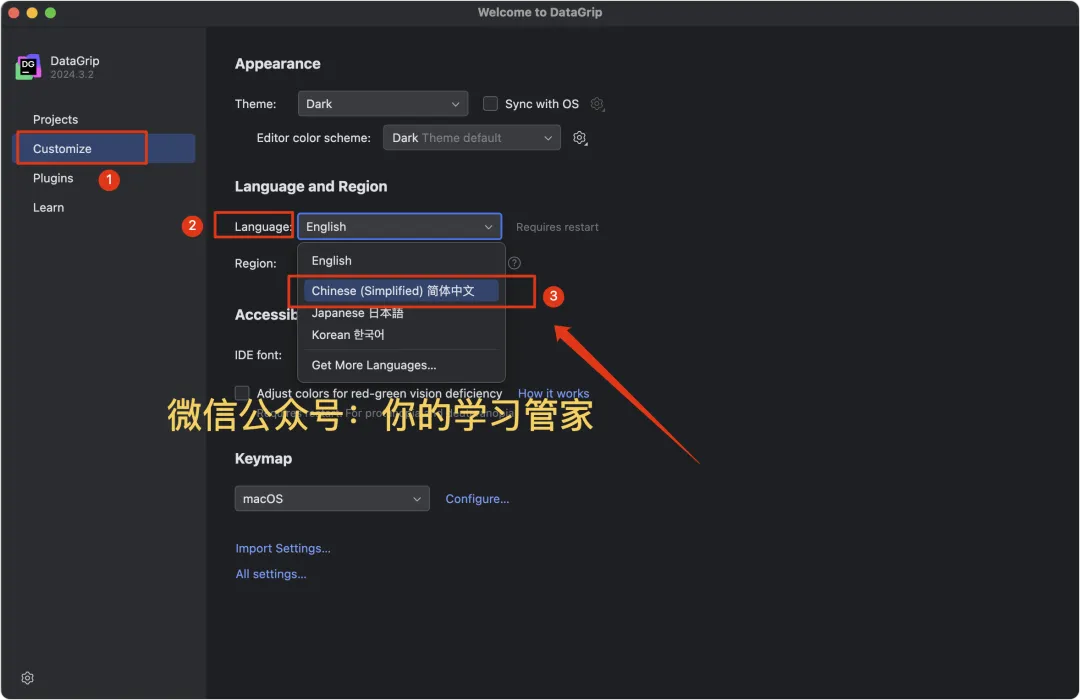1080x700 pixels.
Task: Open the Keymap macOS dropdown
Action: [332, 498]
